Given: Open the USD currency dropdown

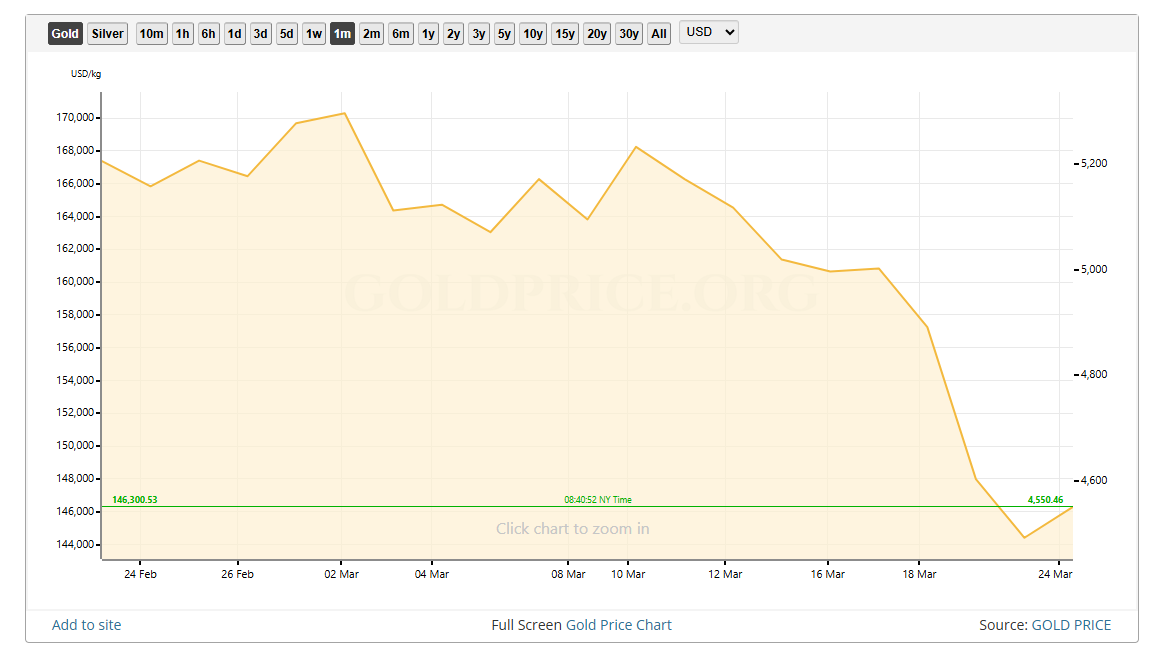Looking at the screenshot, I should click(708, 32).
